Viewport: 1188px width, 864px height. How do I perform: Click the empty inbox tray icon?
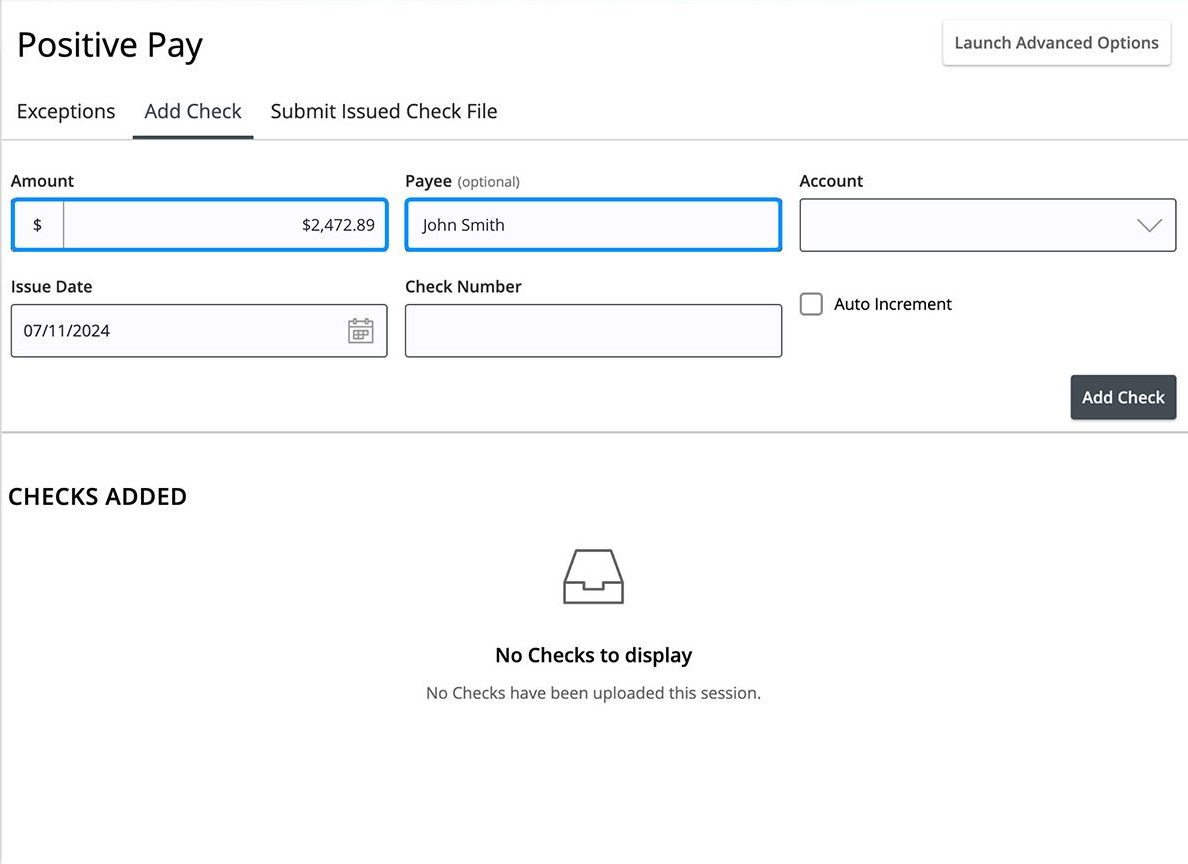click(593, 576)
